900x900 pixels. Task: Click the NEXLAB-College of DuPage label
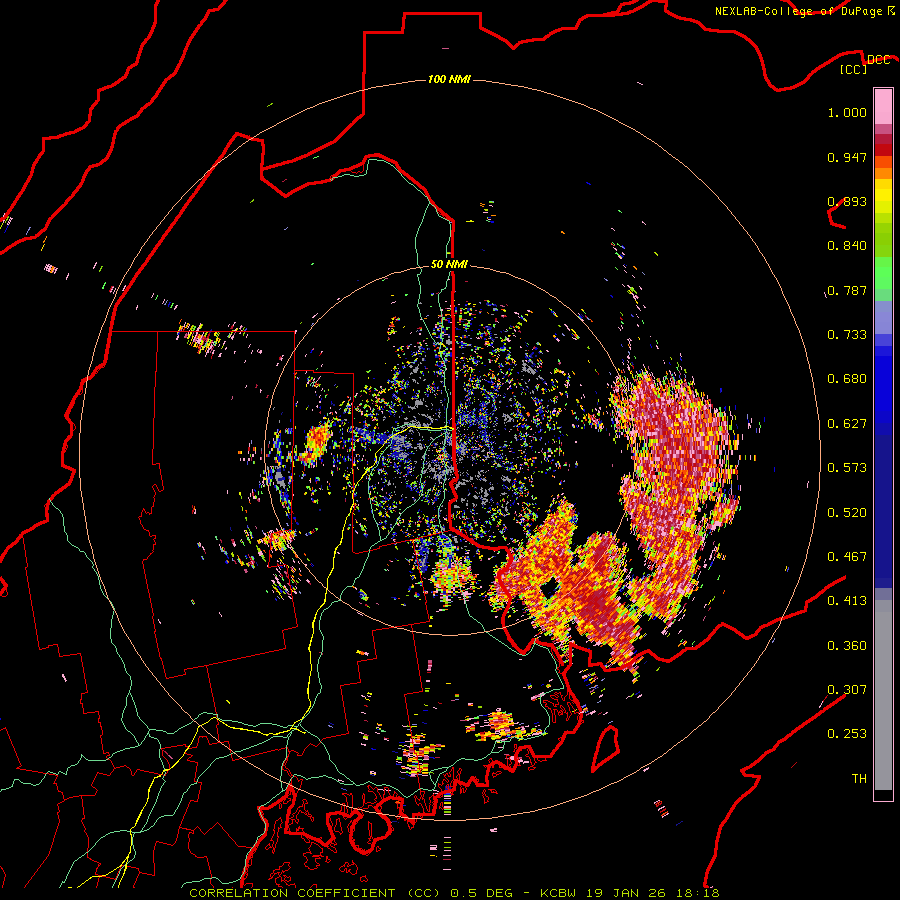pos(804,11)
